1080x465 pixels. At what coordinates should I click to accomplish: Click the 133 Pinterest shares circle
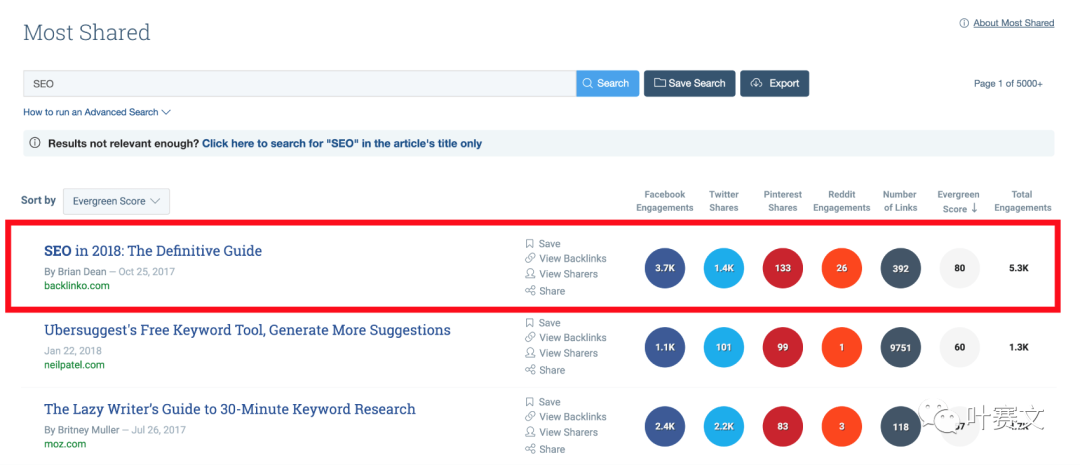point(782,268)
